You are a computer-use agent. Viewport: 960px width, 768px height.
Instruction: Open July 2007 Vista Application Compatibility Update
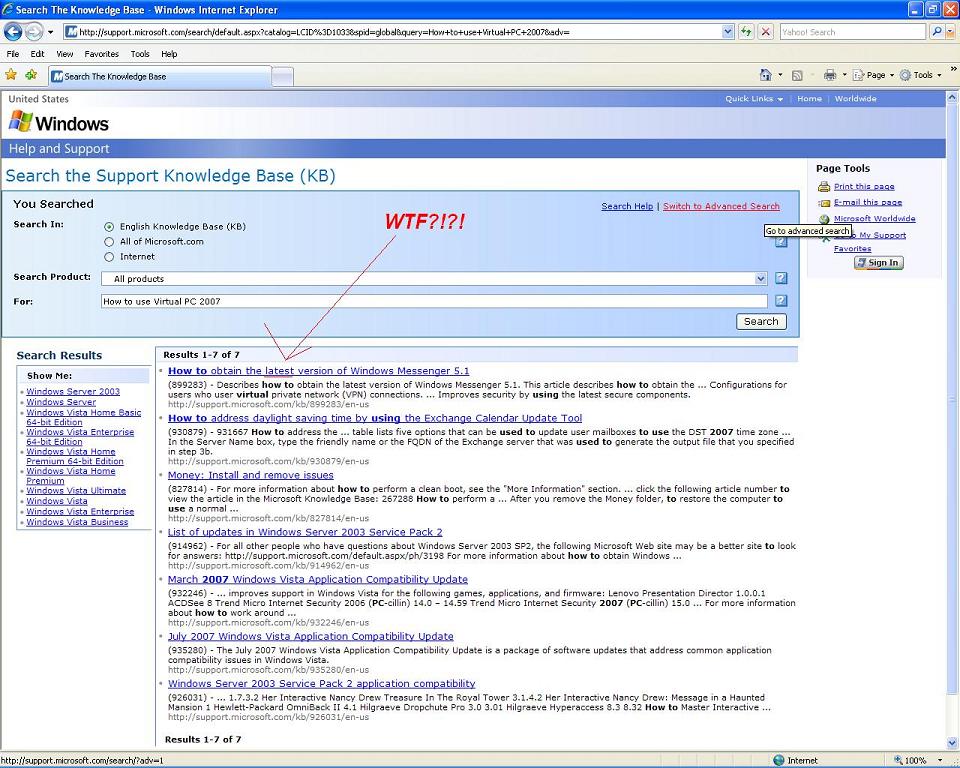(310, 636)
